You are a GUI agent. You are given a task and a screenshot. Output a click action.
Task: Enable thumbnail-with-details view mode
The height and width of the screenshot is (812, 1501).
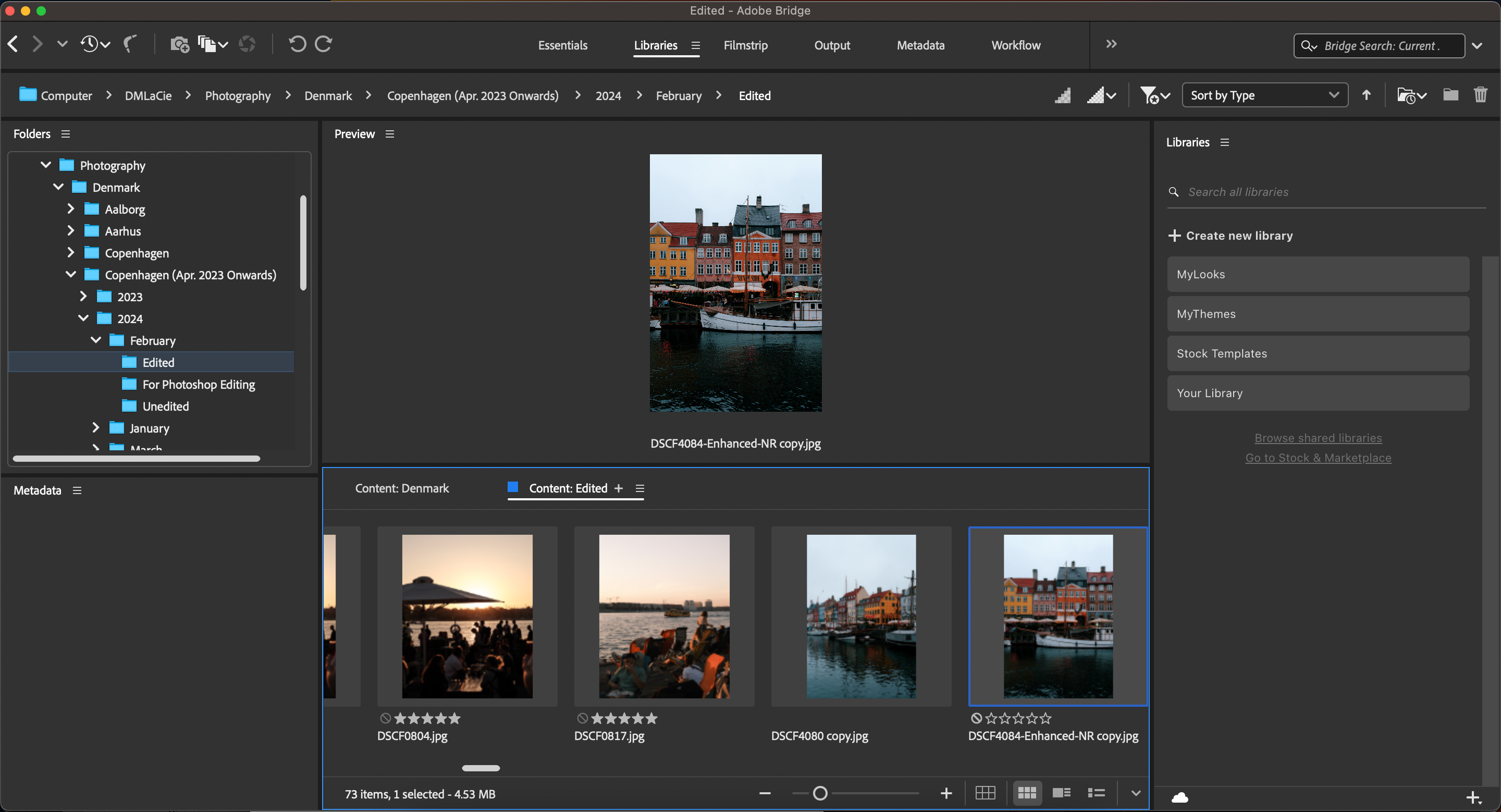1061,793
